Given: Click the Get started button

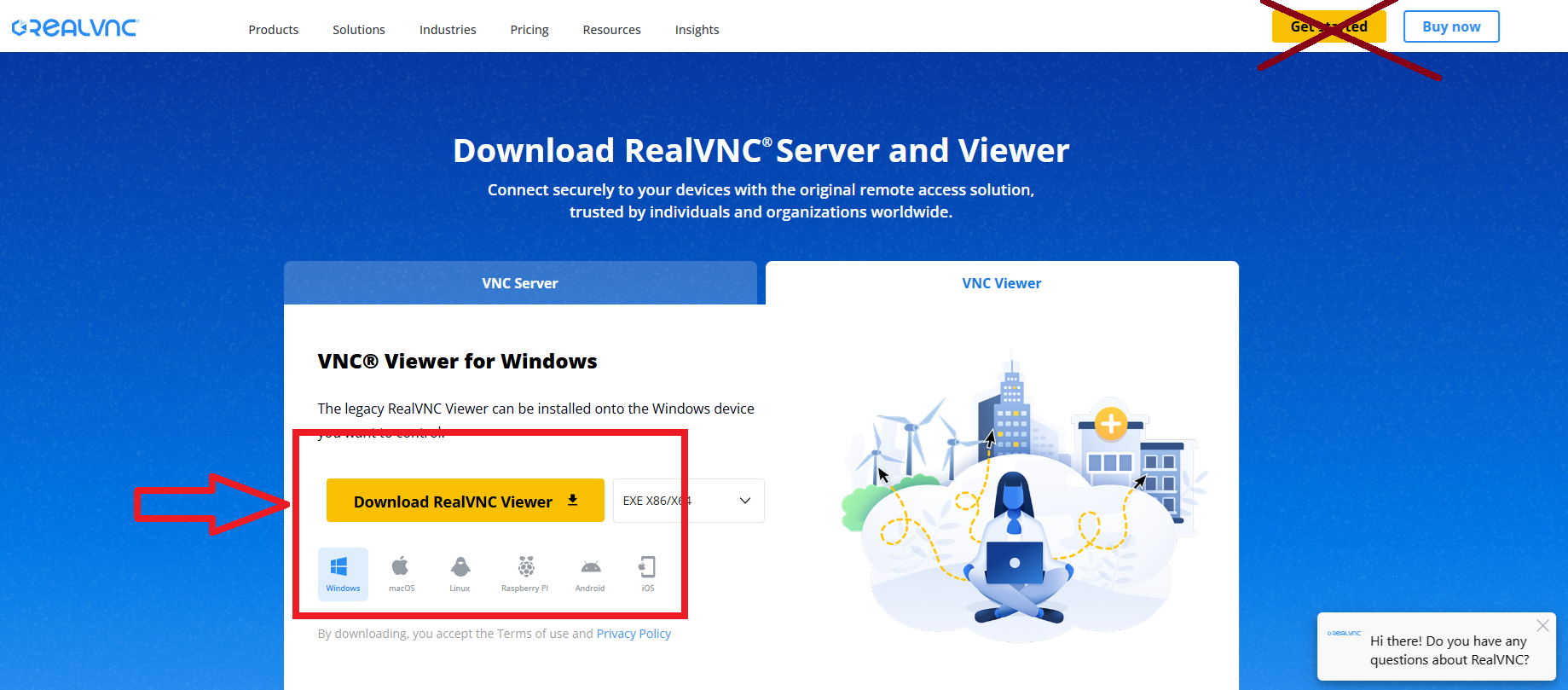Looking at the screenshot, I should 1329,26.
